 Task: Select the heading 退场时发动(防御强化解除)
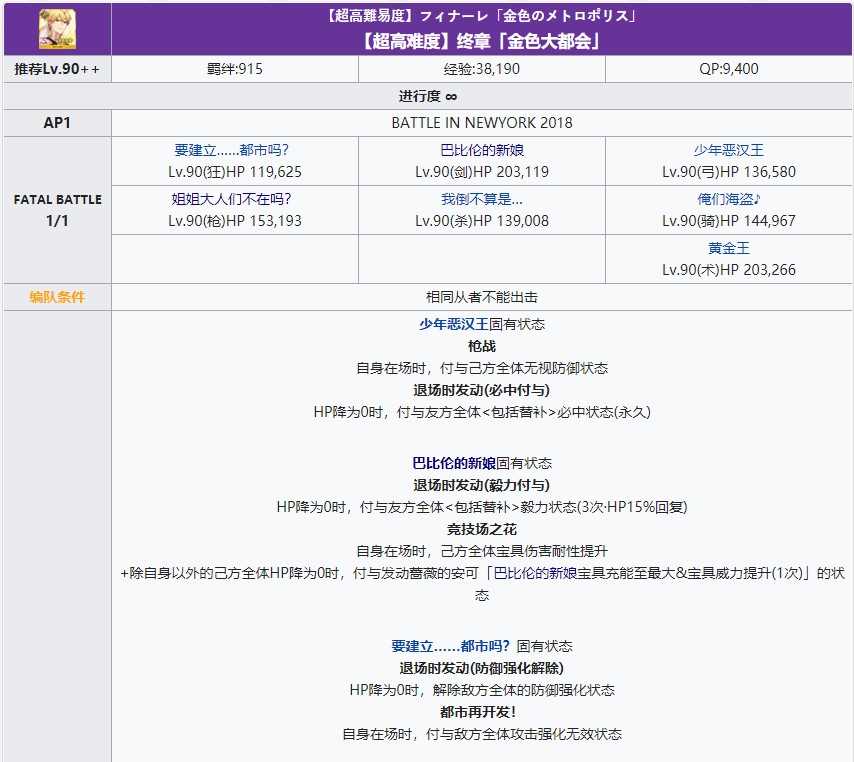click(482, 668)
